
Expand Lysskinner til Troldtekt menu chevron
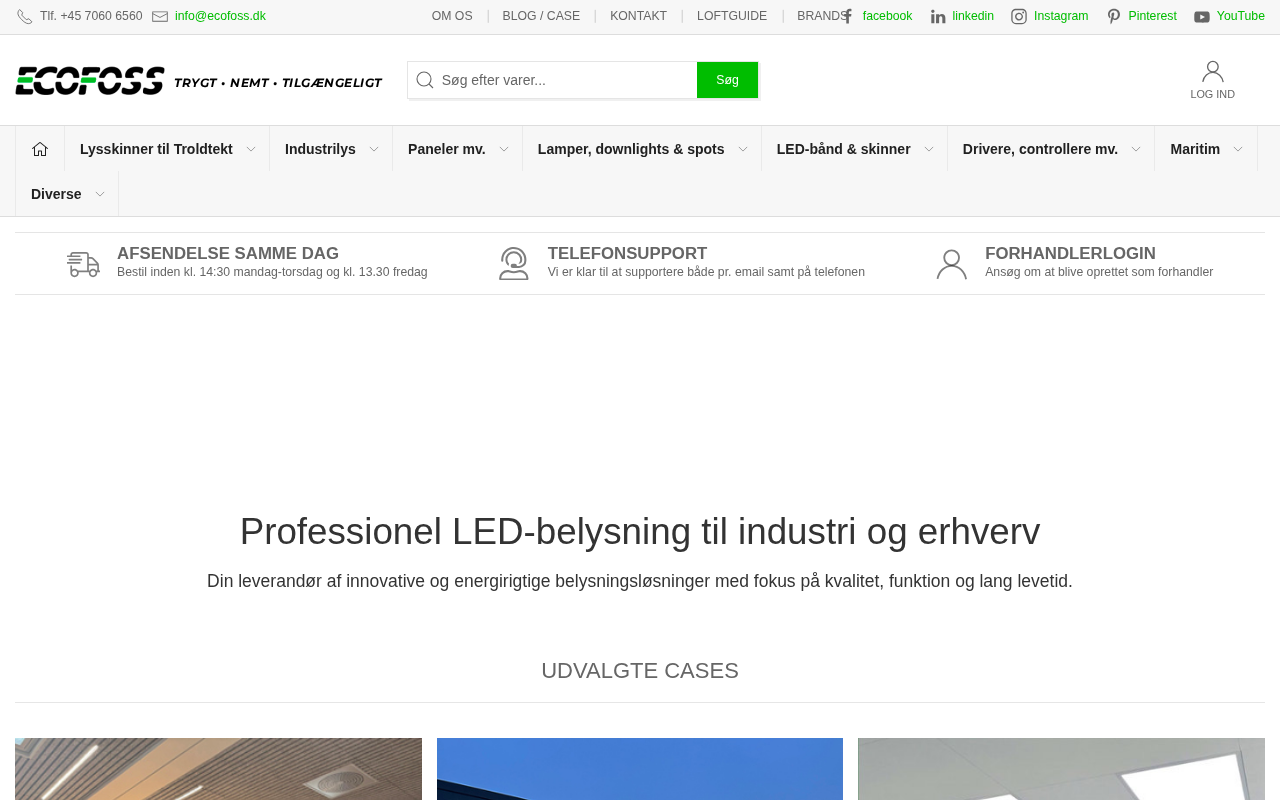pos(251,149)
